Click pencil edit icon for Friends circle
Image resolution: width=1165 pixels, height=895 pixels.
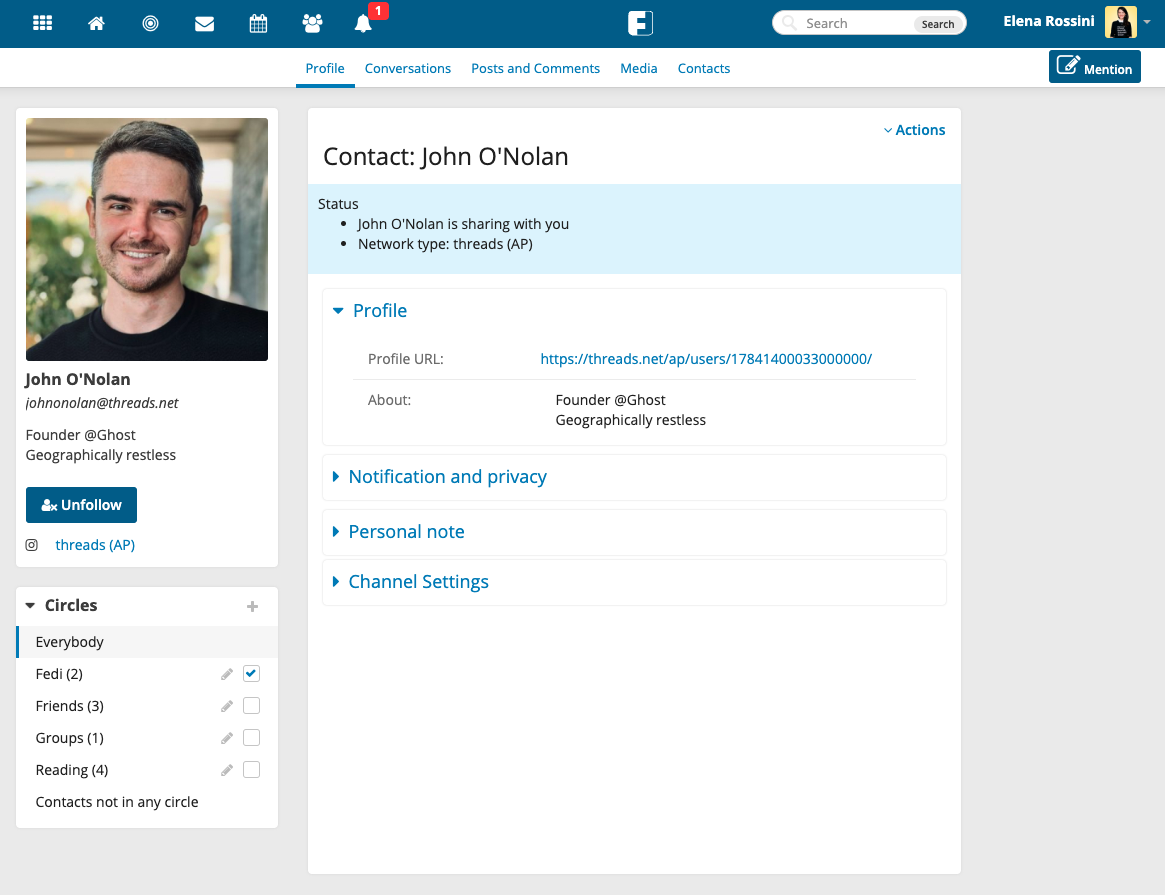click(x=227, y=706)
